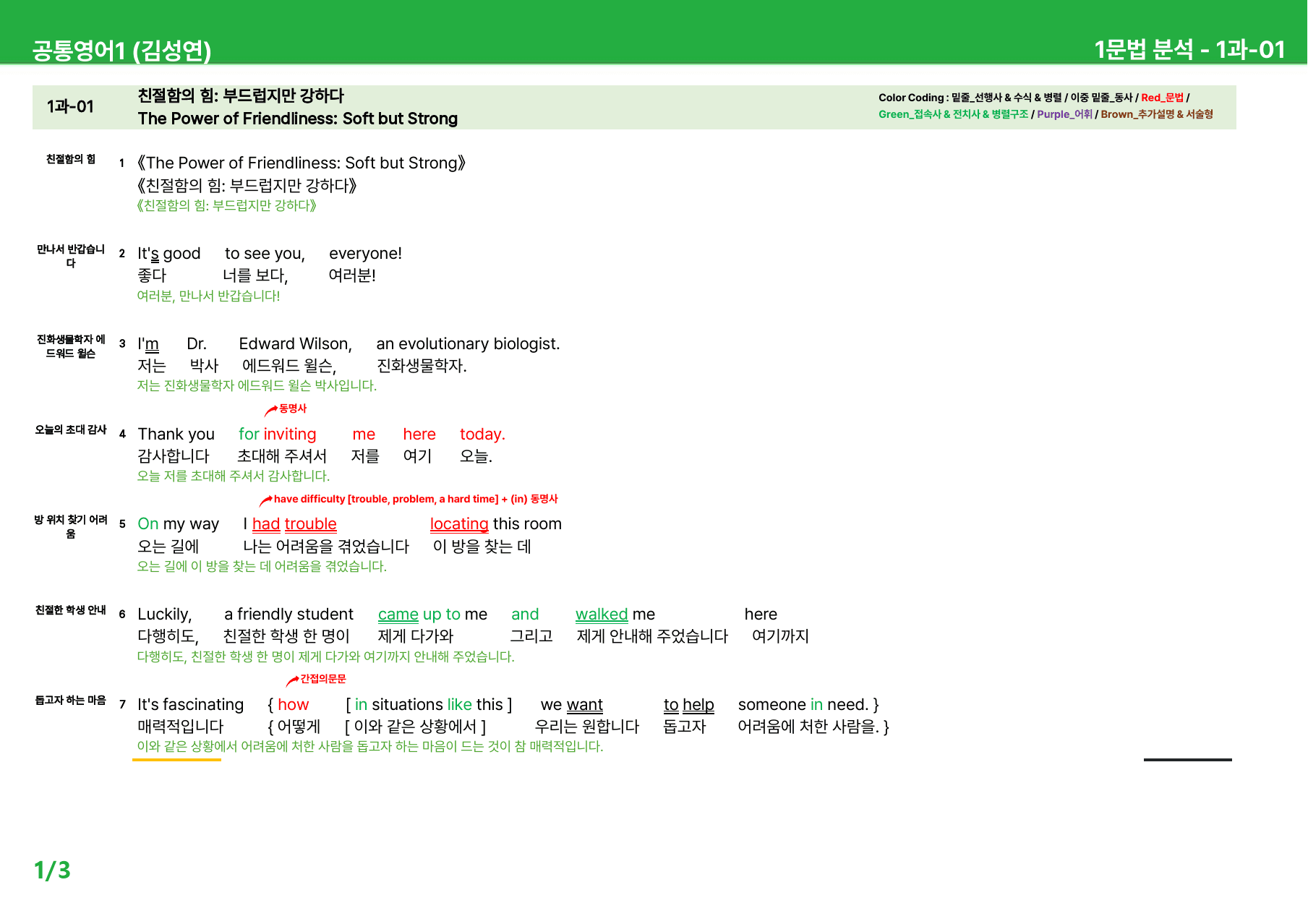Image resolution: width=1308 pixels, height=924 pixels.
Task: Click the Korean gloss '제게 안내해 주었습니다'
Action: [652, 636]
